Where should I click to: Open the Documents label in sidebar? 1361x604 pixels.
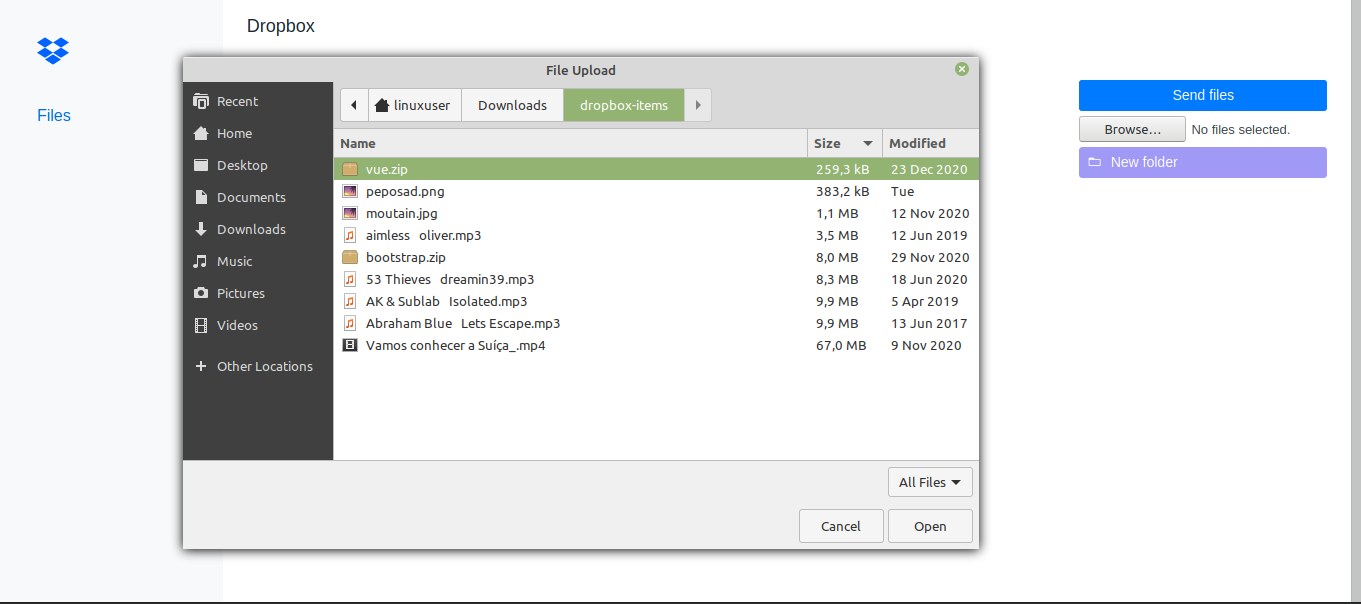click(251, 197)
